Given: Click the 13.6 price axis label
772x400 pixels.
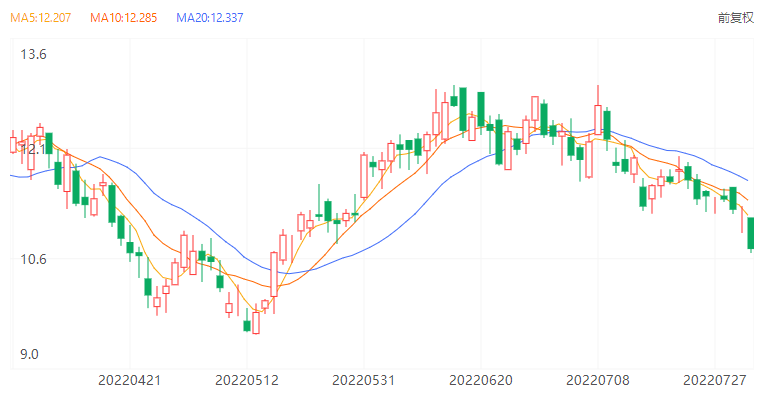Looking at the screenshot, I should click(x=34, y=55).
